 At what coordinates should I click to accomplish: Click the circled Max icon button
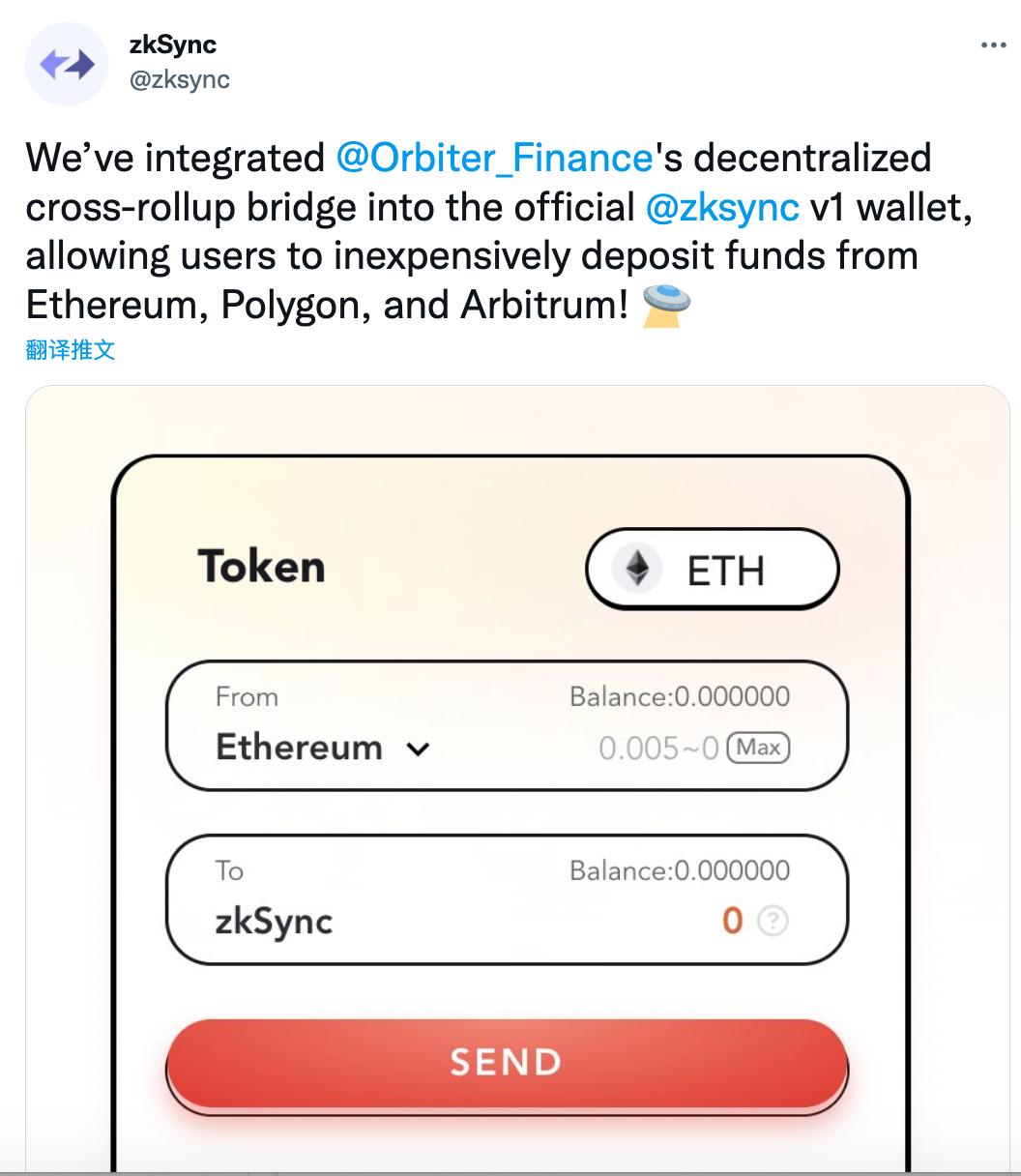pyautogui.click(x=758, y=749)
